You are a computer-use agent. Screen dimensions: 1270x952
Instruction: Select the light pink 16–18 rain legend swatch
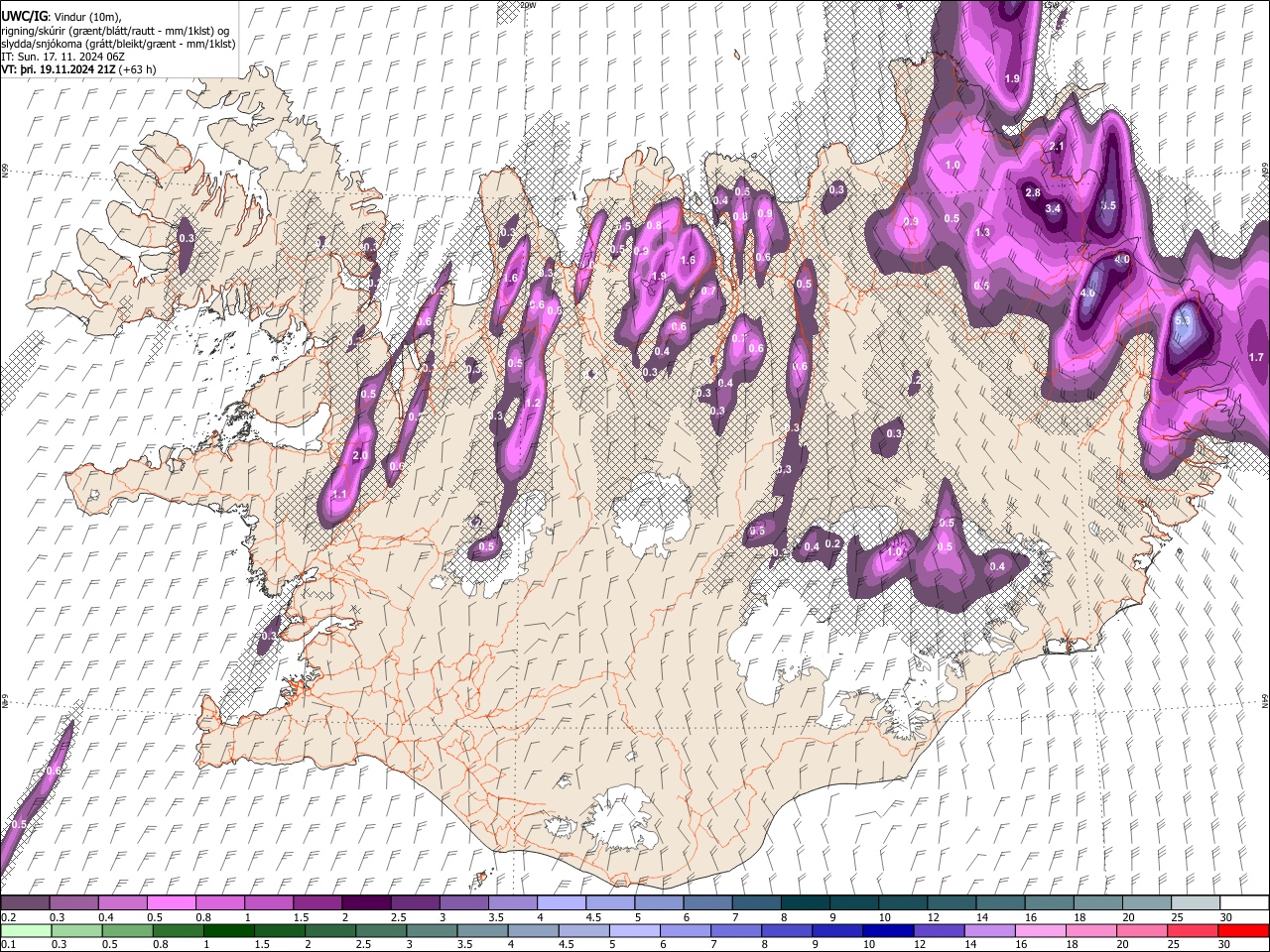(x=1040, y=930)
